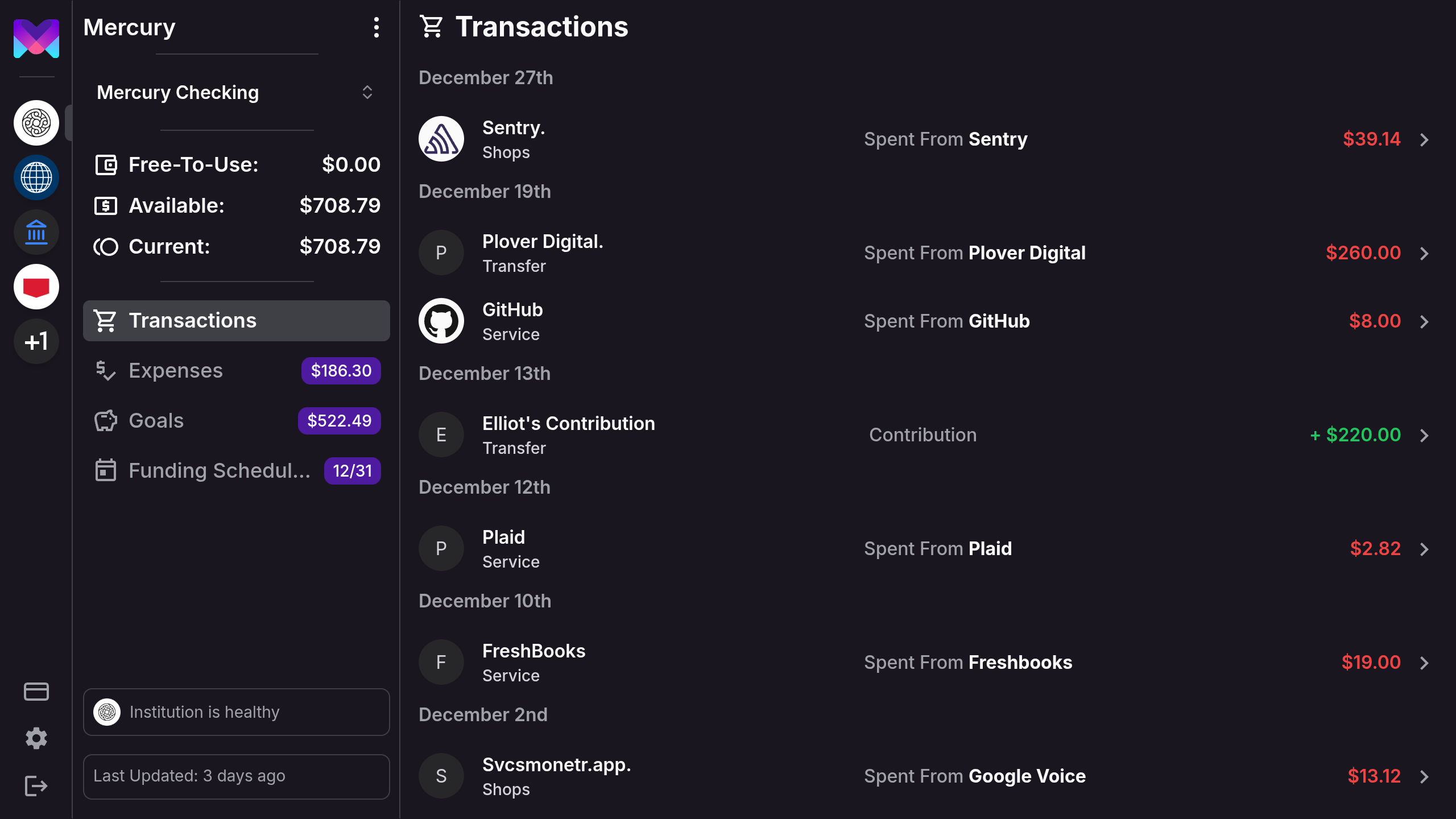Image resolution: width=1456 pixels, height=819 pixels.
Task: Select the red shield bank icon
Action: [x=36, y=287]
